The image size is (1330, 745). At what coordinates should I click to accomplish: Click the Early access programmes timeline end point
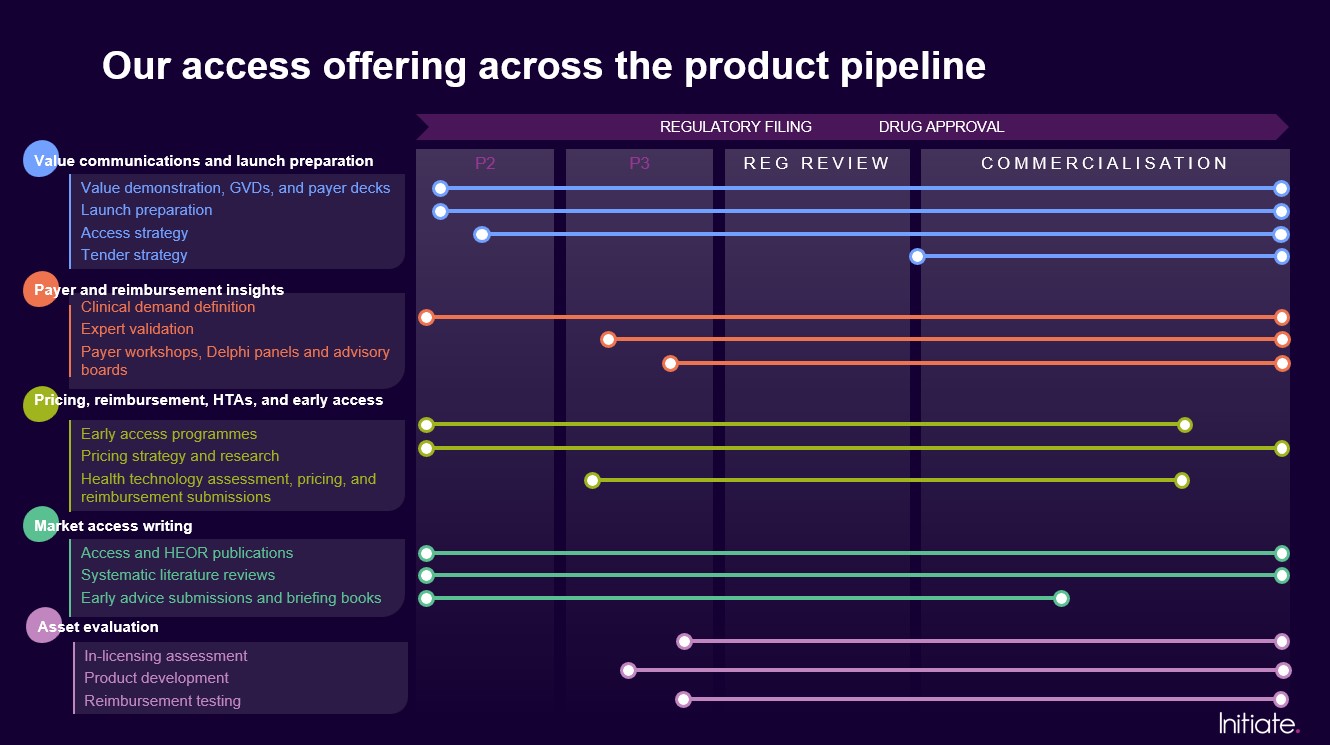tap(1185, 425)
